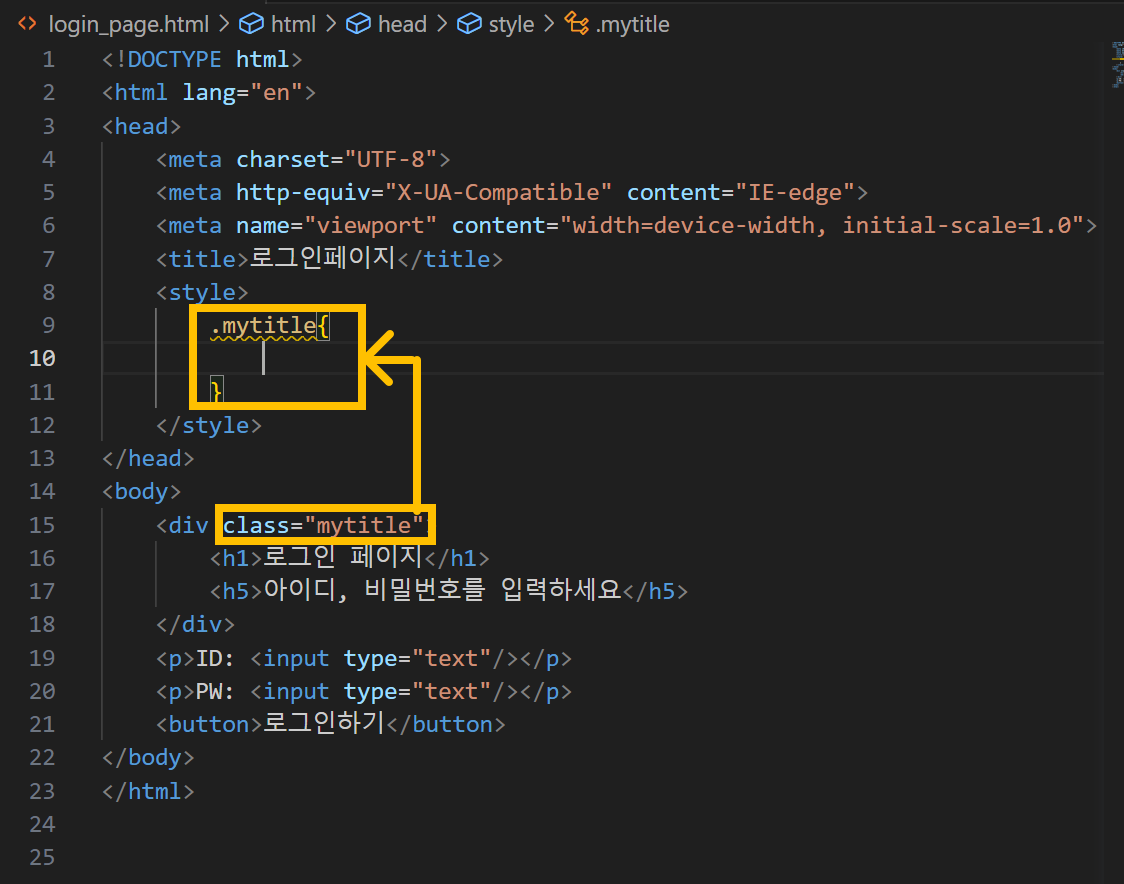Viewport: 1124px width, 884px height.
Task: Open the breadcrumb chevron after html
Action: tap(330, 24)
